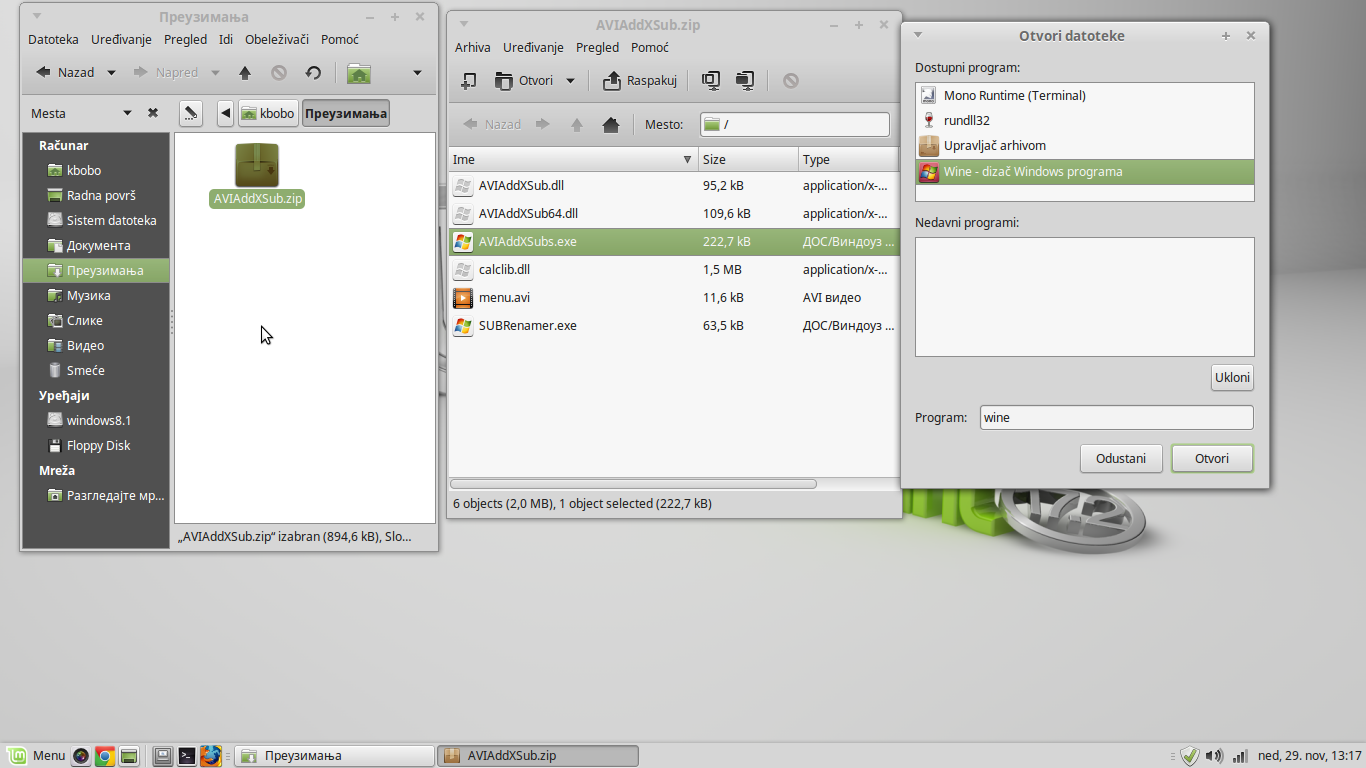Select Wine - dizač Windows programa

tap(1084, 172)
